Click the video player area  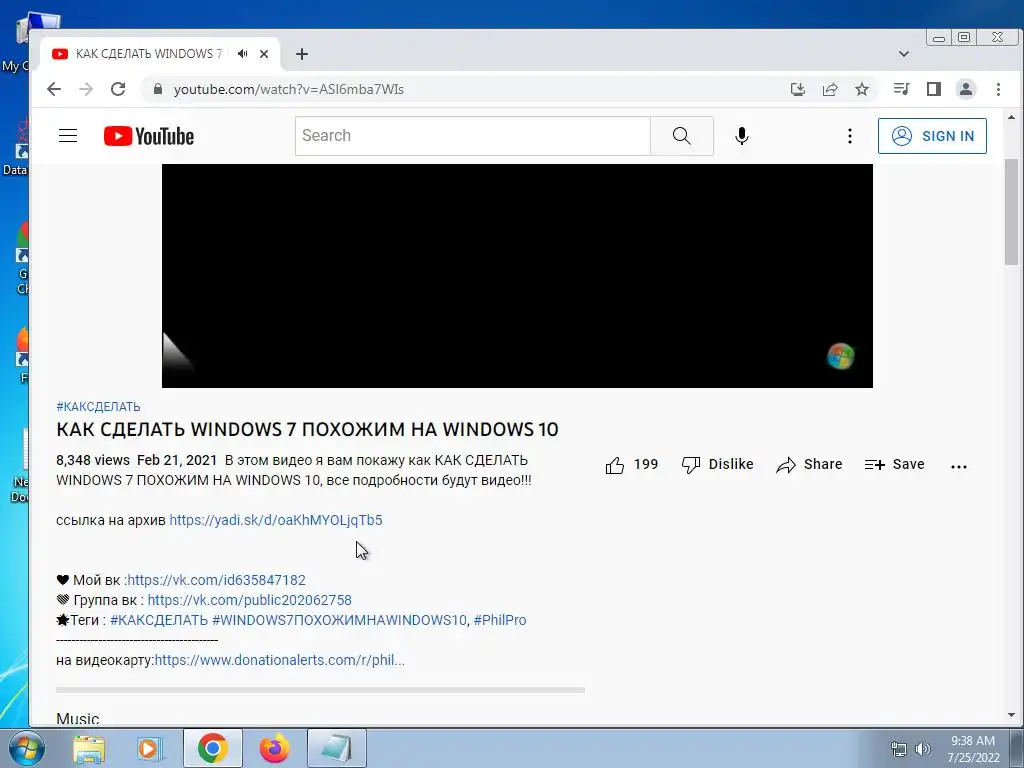click(517, 276)
